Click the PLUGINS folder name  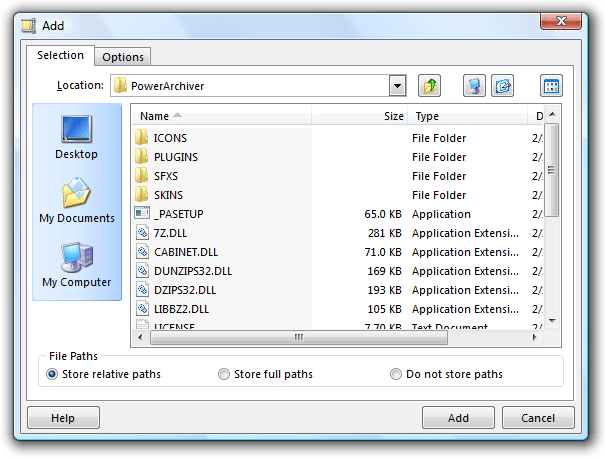(176, 157)
